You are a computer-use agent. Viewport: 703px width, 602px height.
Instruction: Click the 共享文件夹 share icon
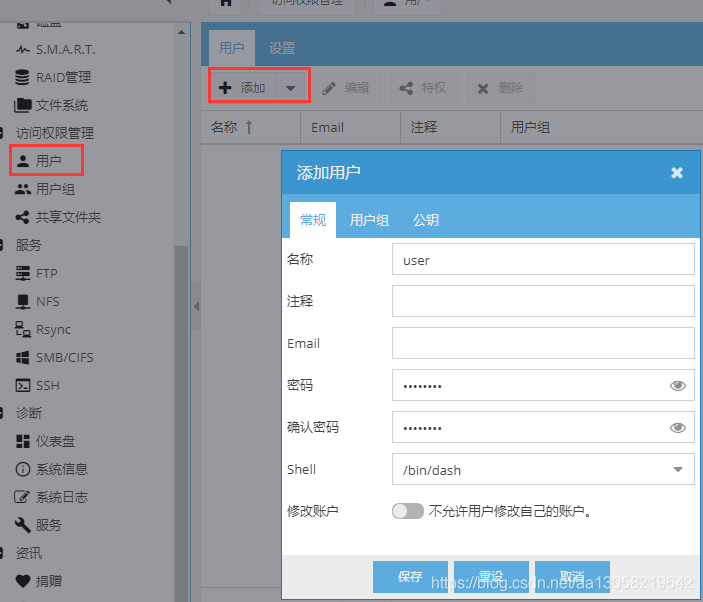(x=22, y=217)
